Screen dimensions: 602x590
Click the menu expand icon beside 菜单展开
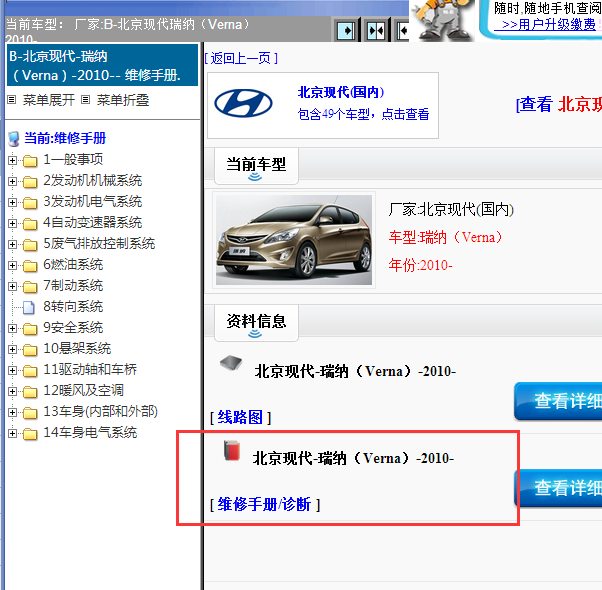12,100
